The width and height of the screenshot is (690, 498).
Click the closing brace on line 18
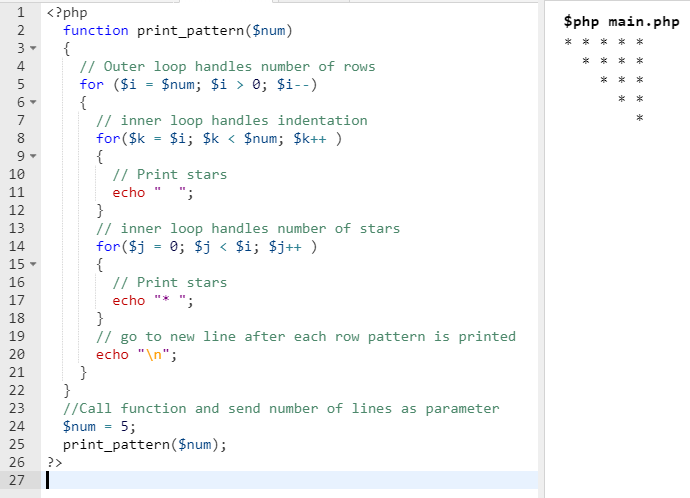click(100, 319)
